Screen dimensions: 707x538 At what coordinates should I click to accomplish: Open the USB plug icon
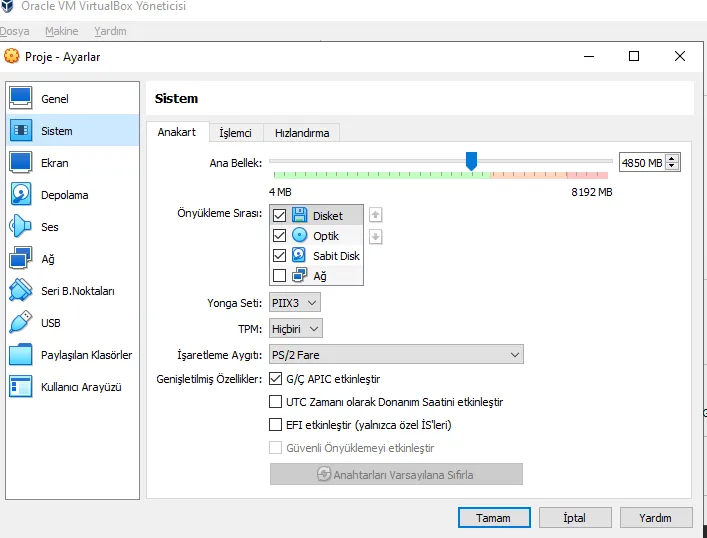[x=20, y=322]
